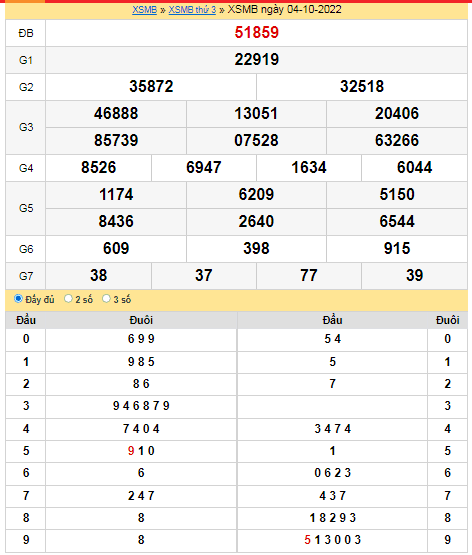Click the G7 number 37
472x555 pixels.
[203, 275]
